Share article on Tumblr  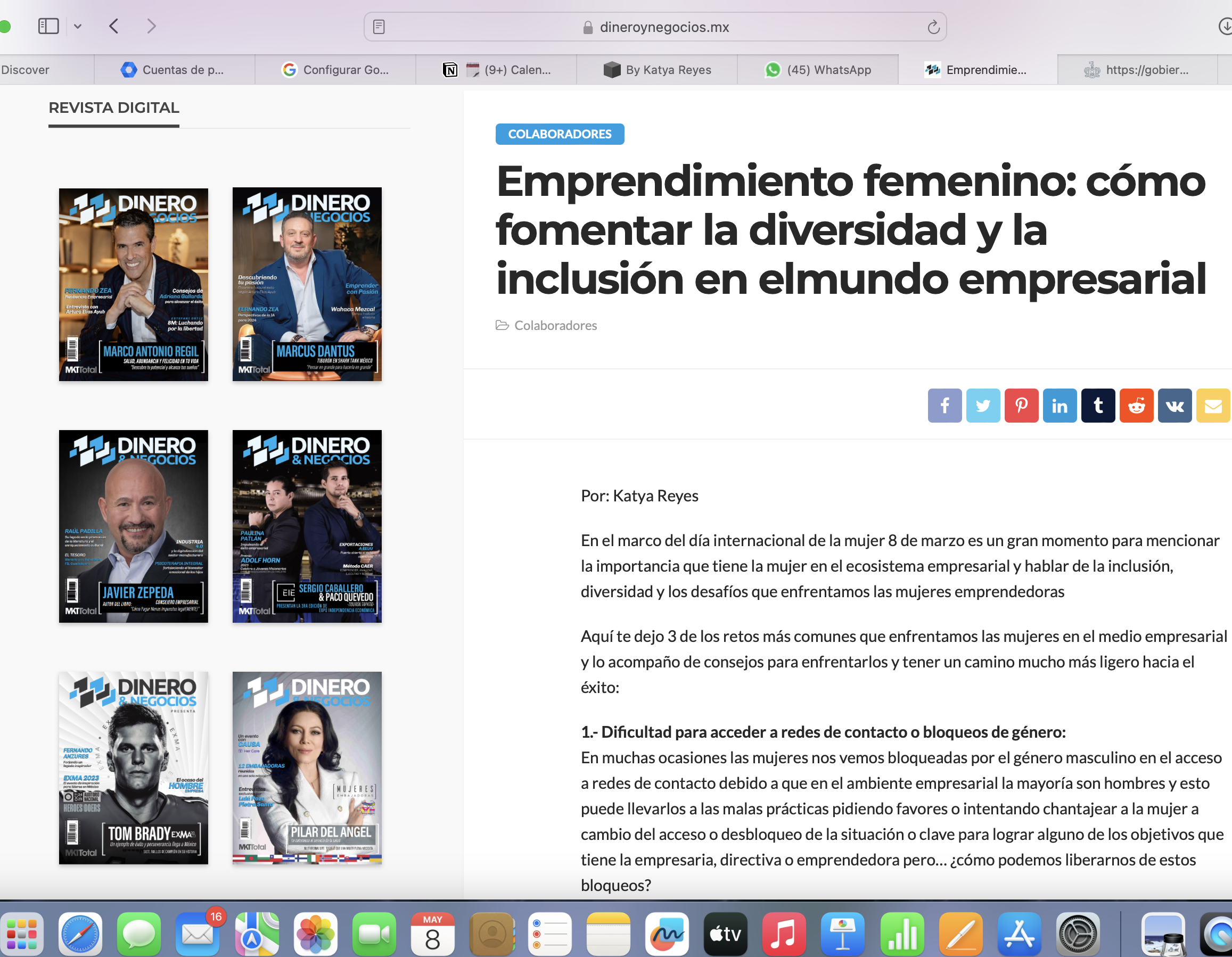pos(1098,406)
